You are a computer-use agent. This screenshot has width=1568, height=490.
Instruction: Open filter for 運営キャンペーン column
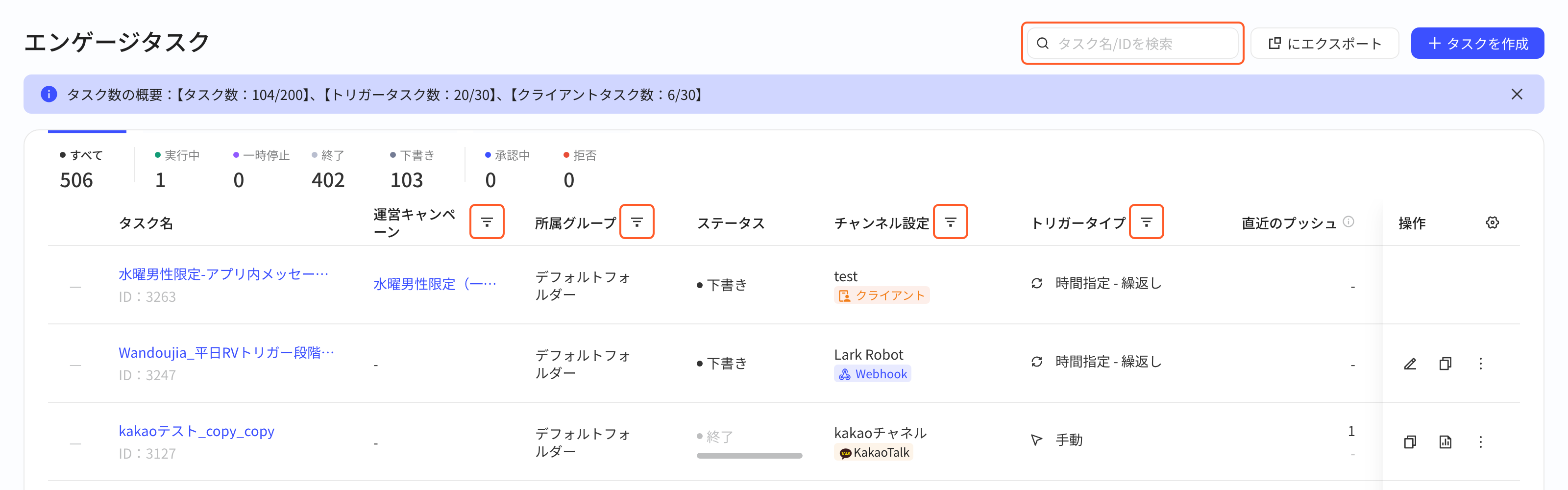[x=487, y=222]
